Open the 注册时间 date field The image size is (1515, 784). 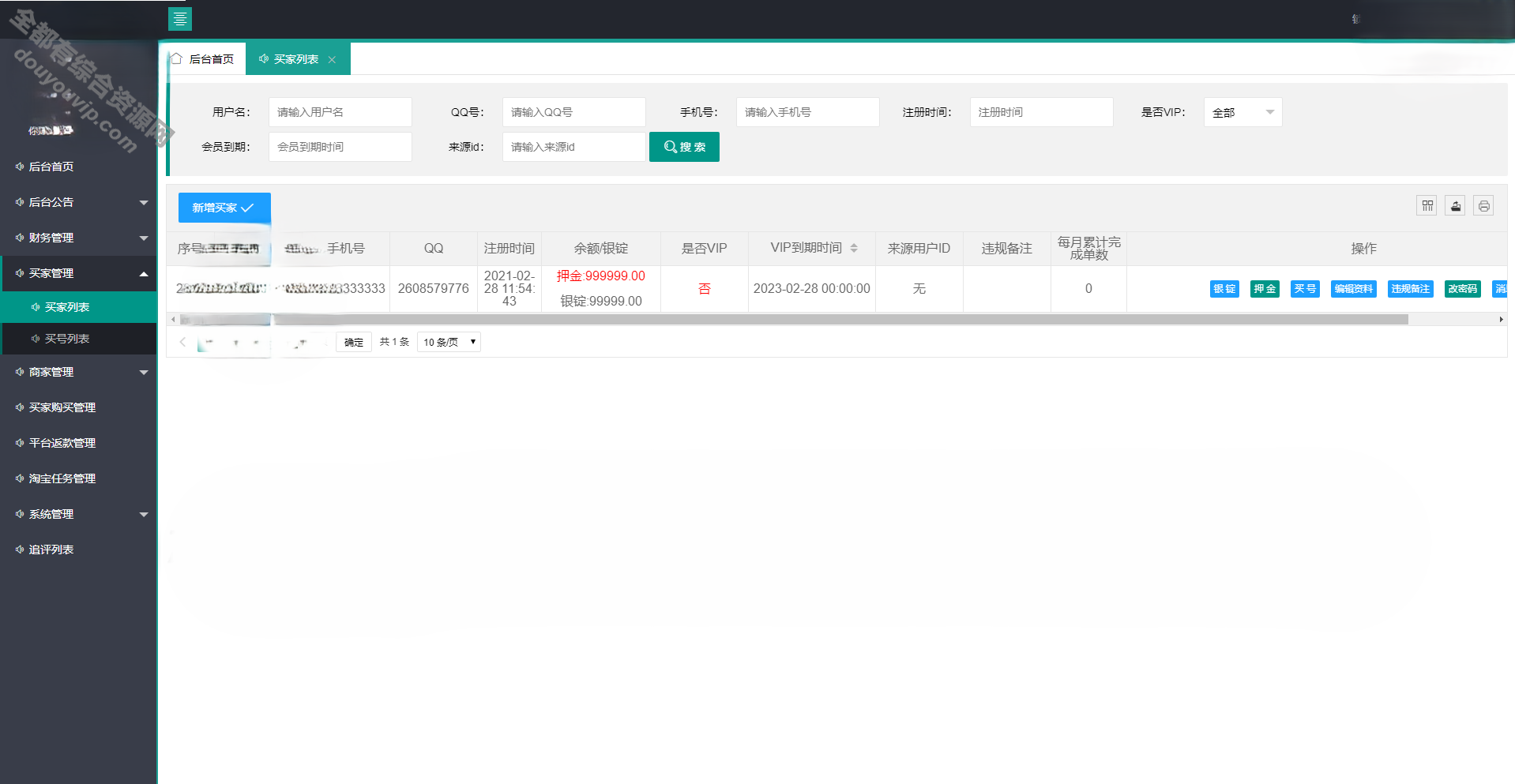(x=1042, y=112)
